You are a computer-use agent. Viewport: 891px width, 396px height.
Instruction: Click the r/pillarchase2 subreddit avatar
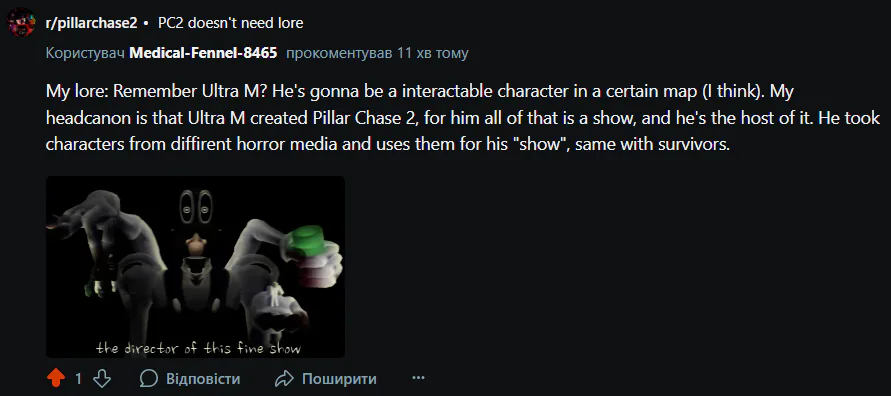tap(21, 23)
